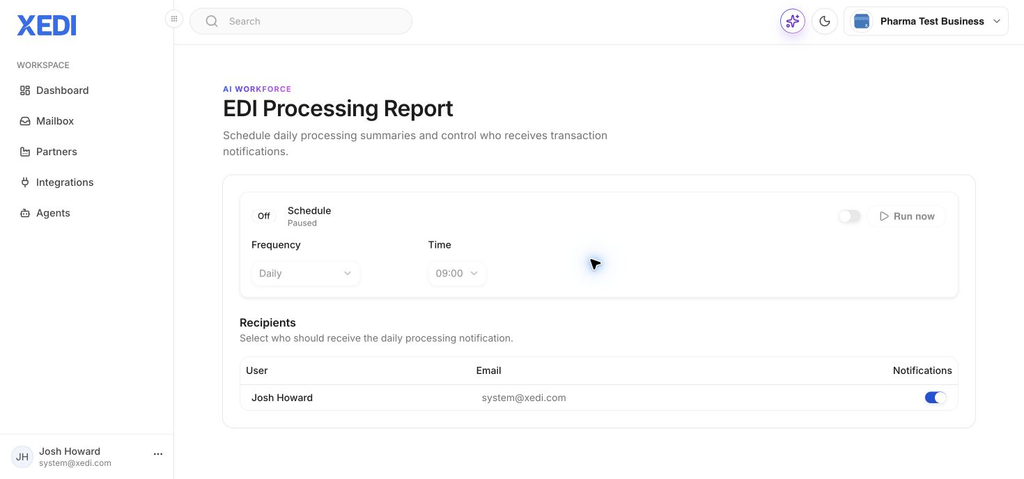This screenshot has height=479, width=1024.
Task: Open the Frequency Daily dropdown
Action: 305,273
